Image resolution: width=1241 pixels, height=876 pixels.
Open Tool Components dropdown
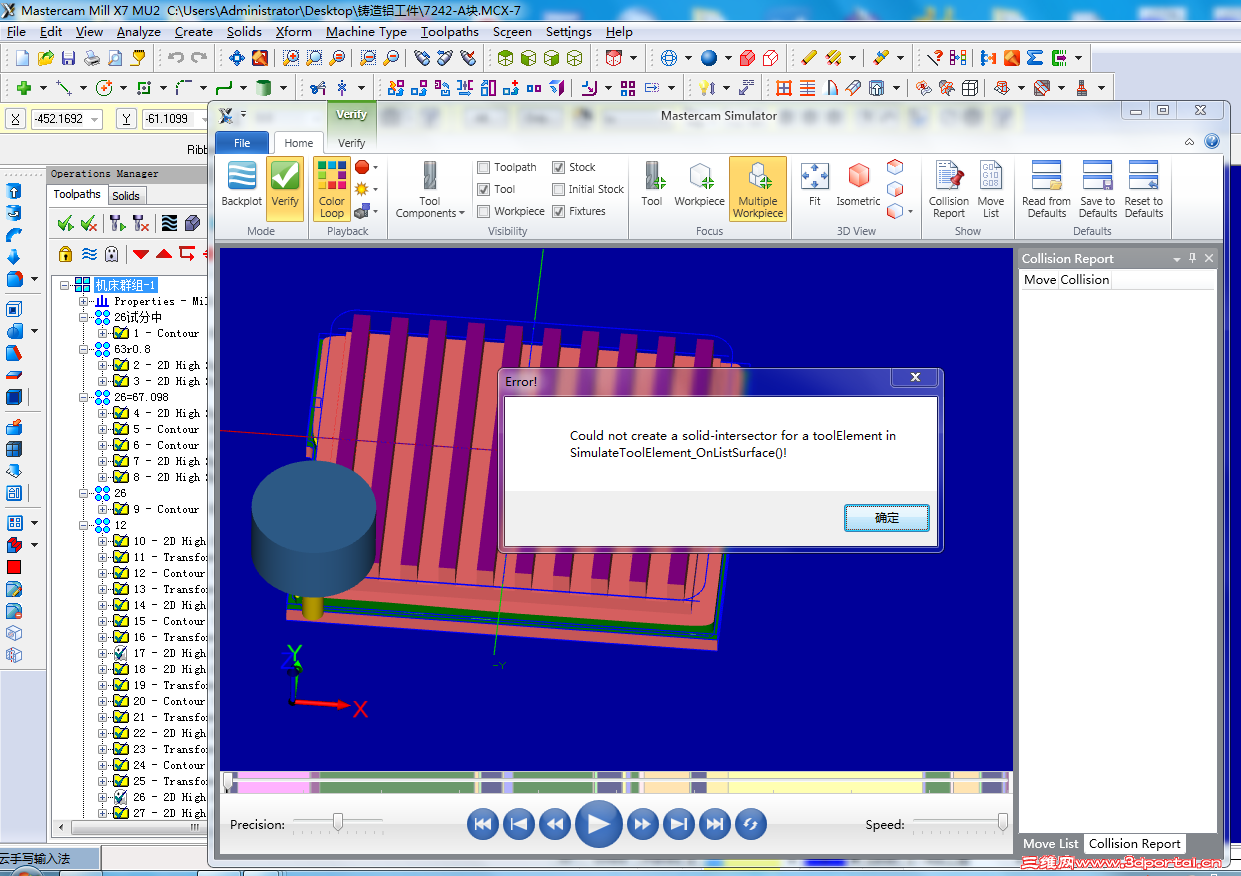[430, 189]
